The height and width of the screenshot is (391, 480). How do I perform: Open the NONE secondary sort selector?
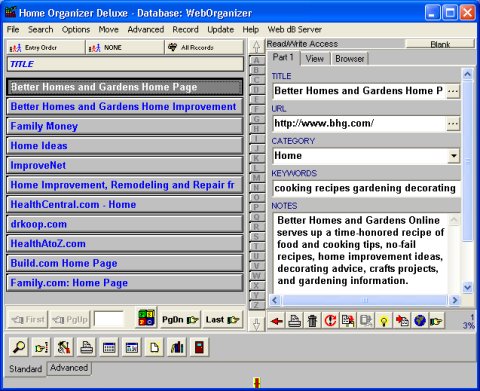pos(125,47)
